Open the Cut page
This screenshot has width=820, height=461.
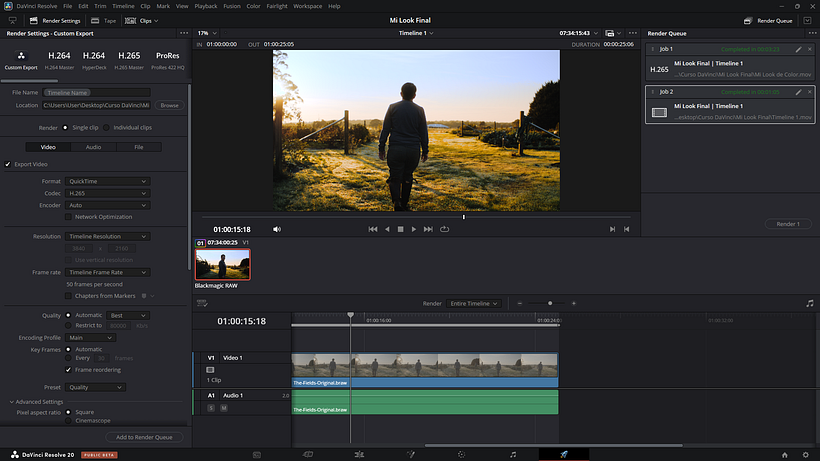pyautogui.click(x=308, y=455)
